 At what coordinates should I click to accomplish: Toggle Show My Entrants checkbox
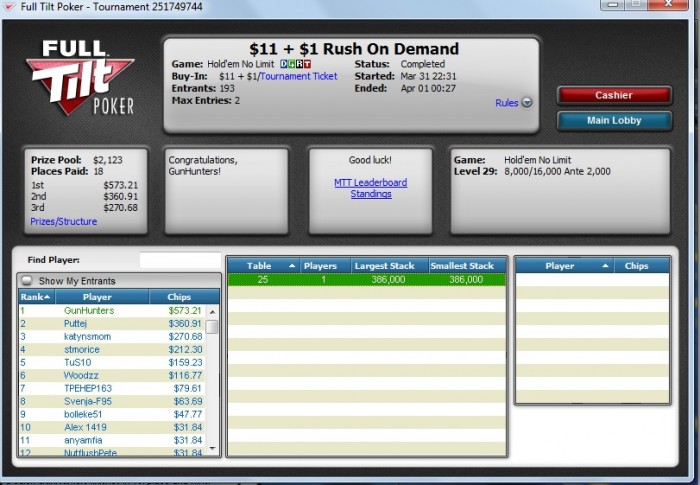27,281
